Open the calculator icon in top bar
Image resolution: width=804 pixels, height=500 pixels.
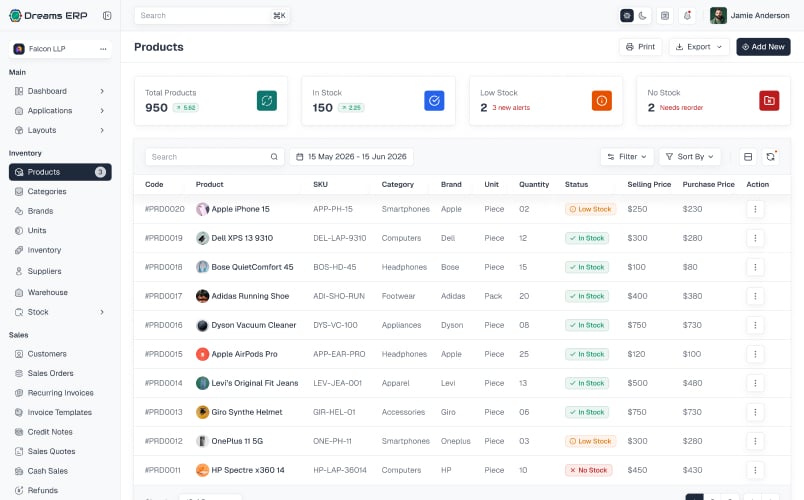point(665,16)
